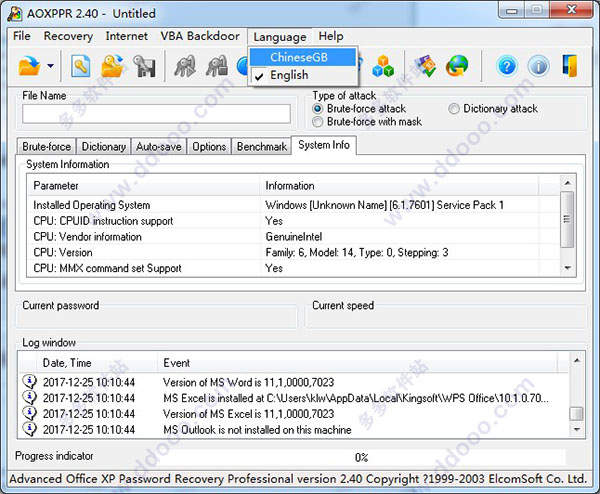The image size is (600, 494).
Task: Select the System Info tab
Action: (324, 145)
